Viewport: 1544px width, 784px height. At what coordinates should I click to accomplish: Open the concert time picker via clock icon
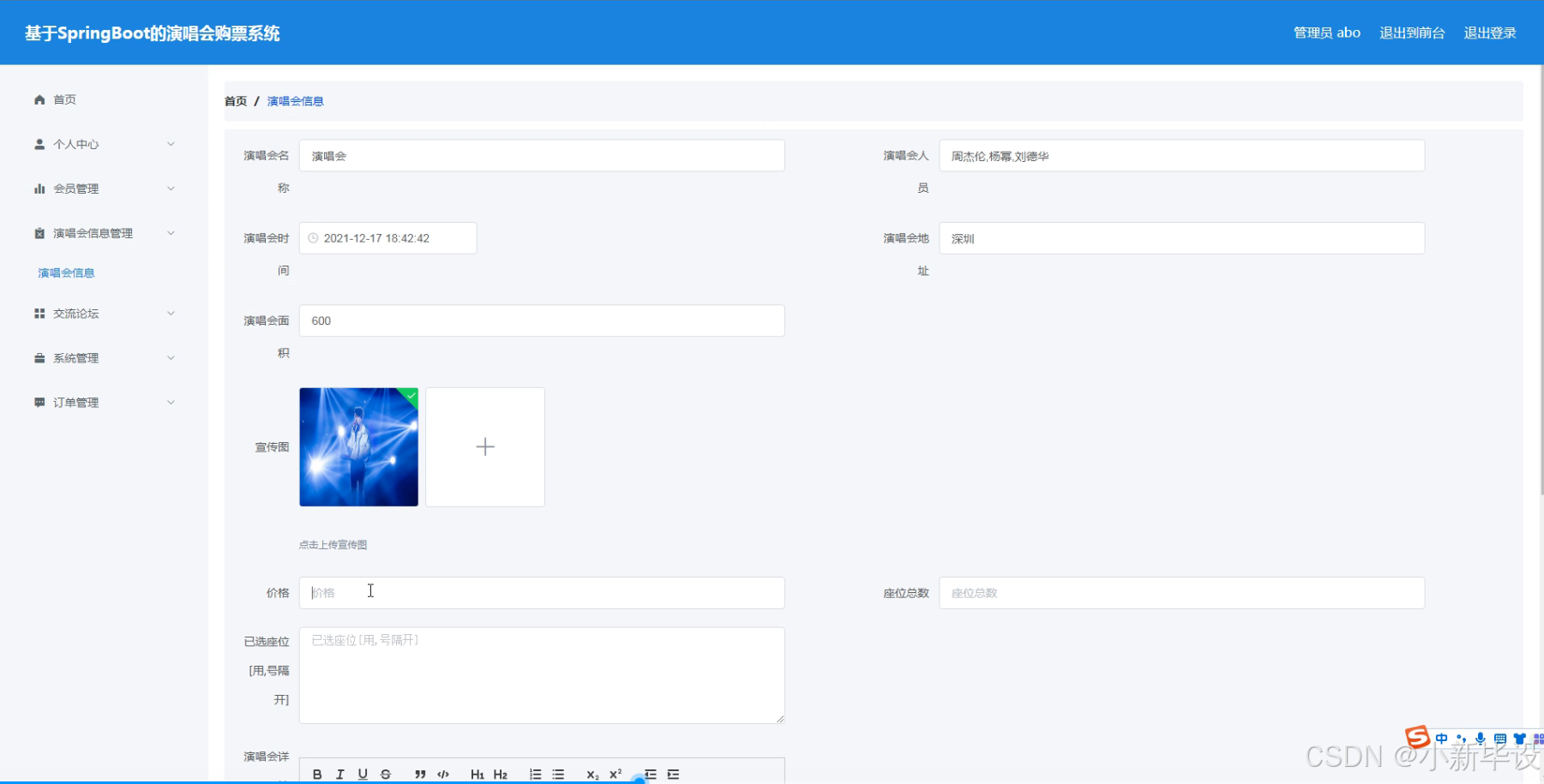pyautogui.click(x=313, y=238)
